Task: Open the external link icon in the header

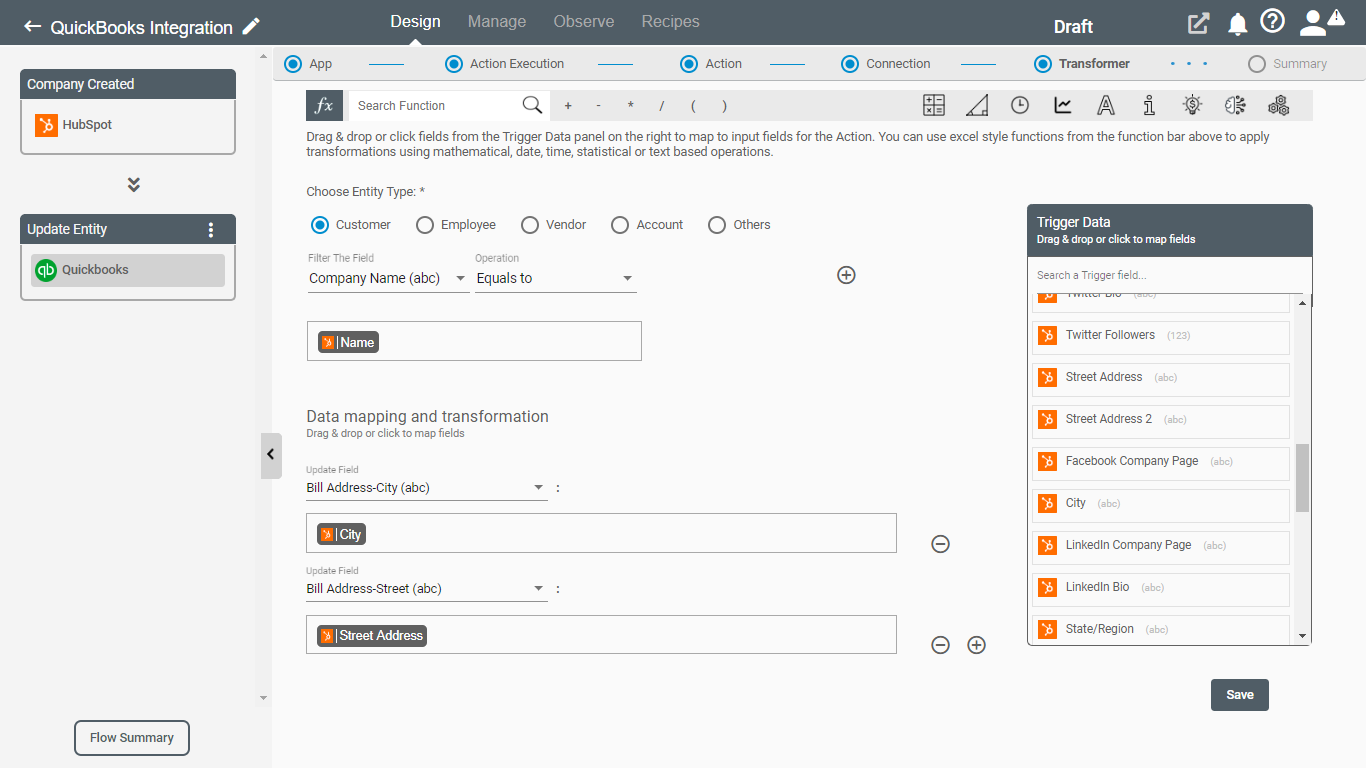Action: tap(1197, 24)
